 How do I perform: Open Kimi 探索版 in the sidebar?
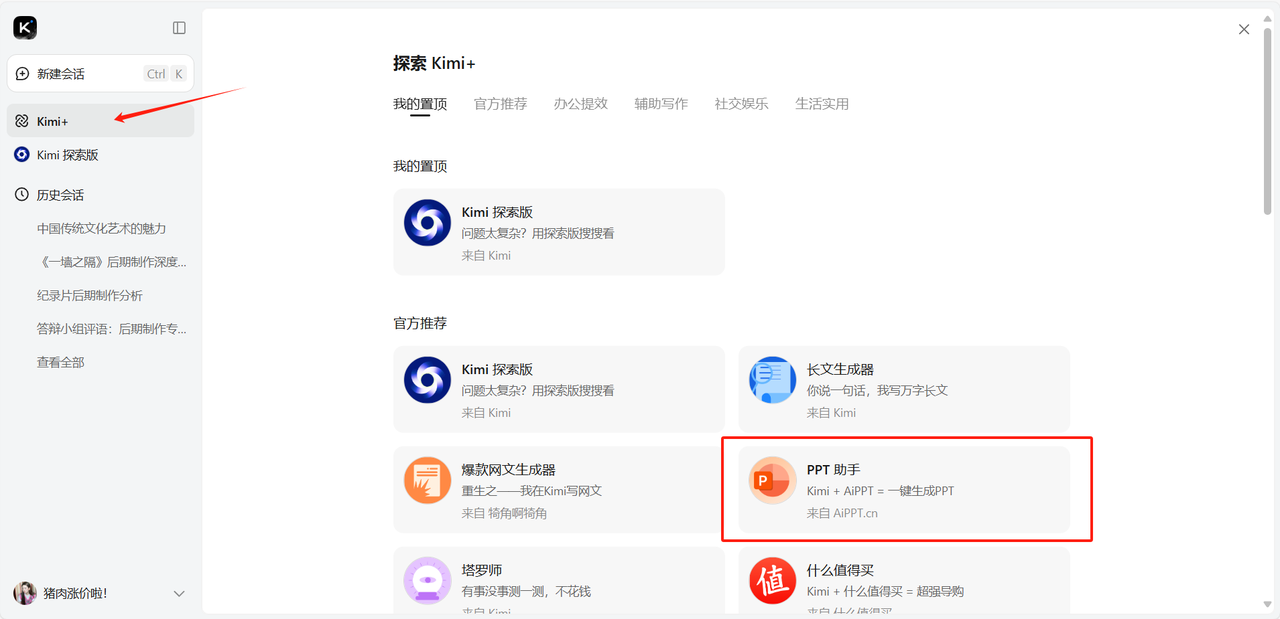pos(100,155)
